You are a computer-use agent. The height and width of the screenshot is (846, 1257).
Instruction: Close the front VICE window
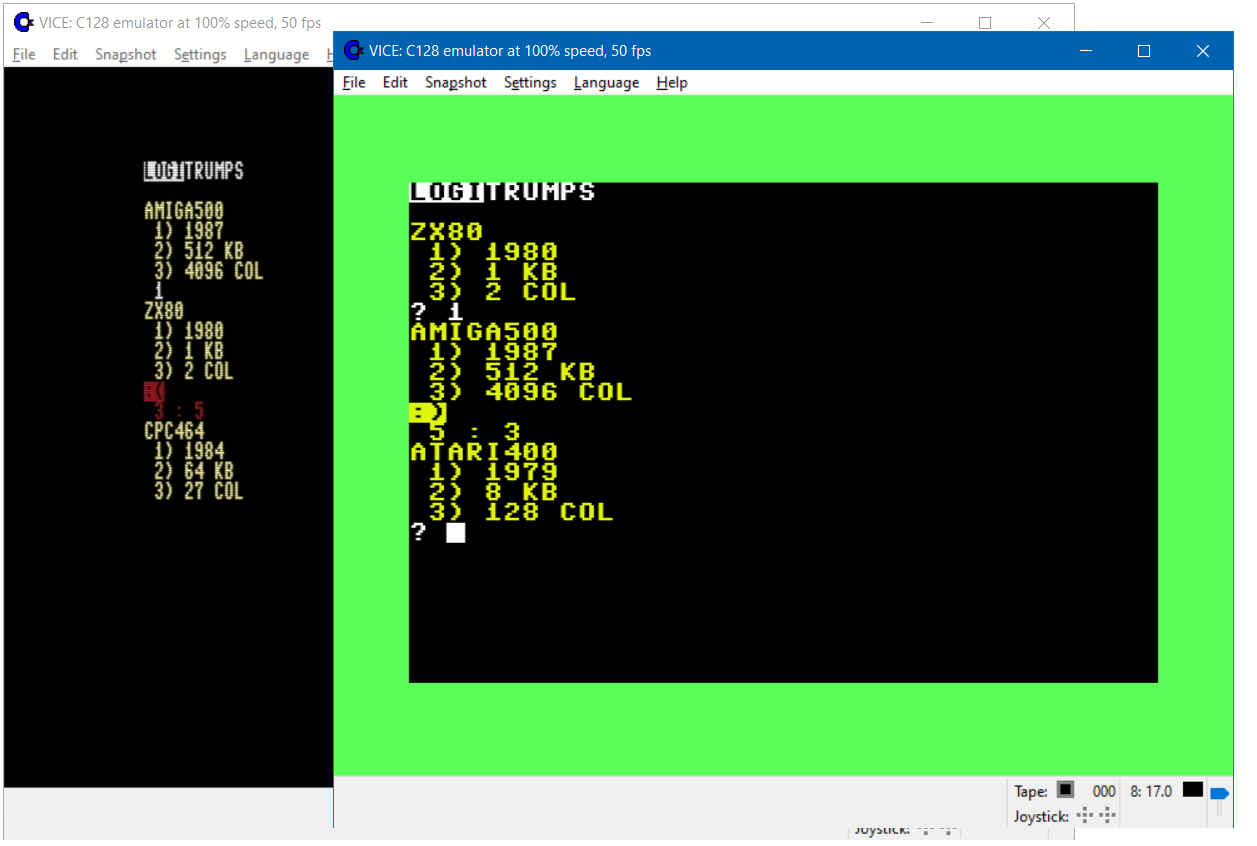[x=1203, y=51]
